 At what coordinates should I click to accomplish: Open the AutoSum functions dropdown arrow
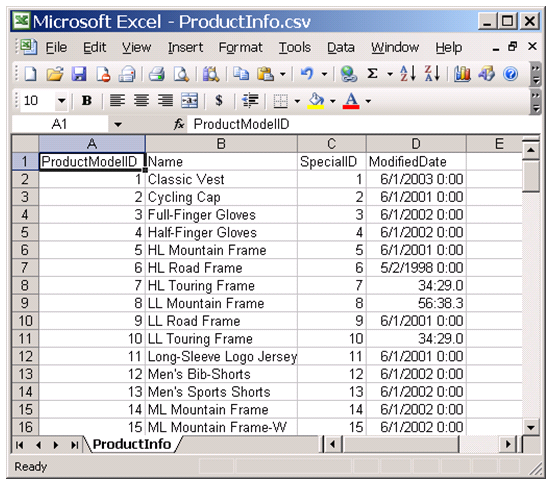click(x=390, y=74)
